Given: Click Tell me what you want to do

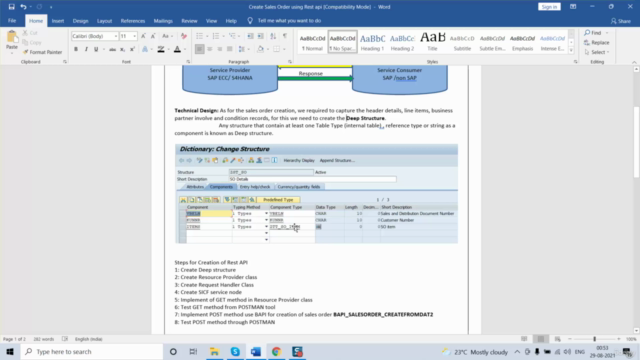Looking at the screenshot, I should (x=289, y=21).
